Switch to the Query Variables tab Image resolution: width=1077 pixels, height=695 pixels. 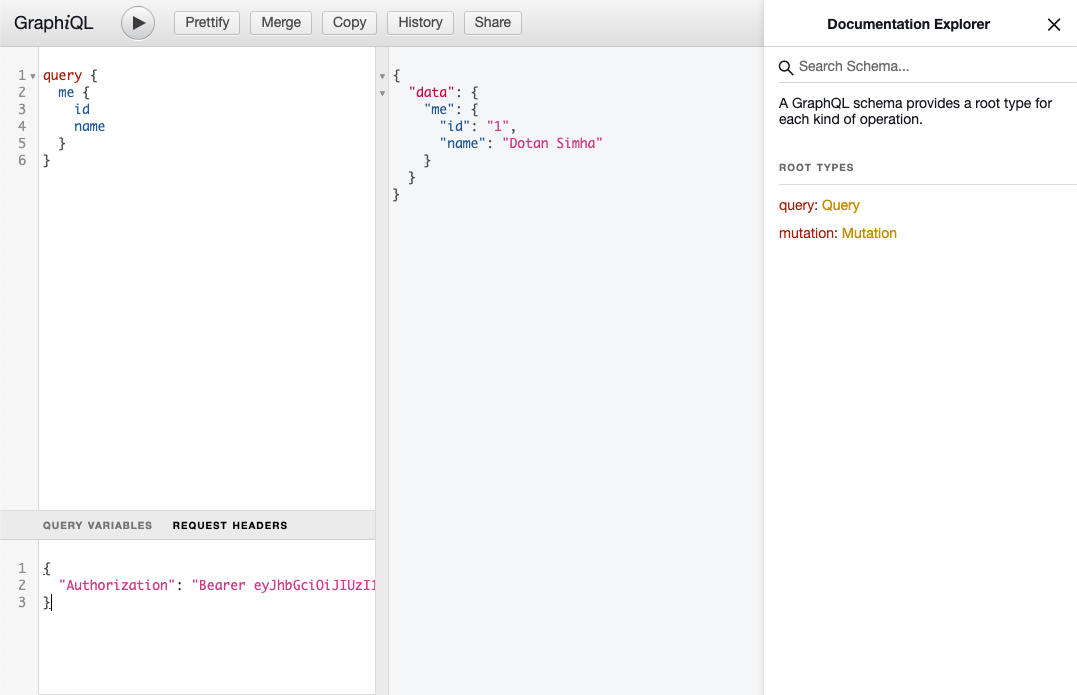(98, 525)
